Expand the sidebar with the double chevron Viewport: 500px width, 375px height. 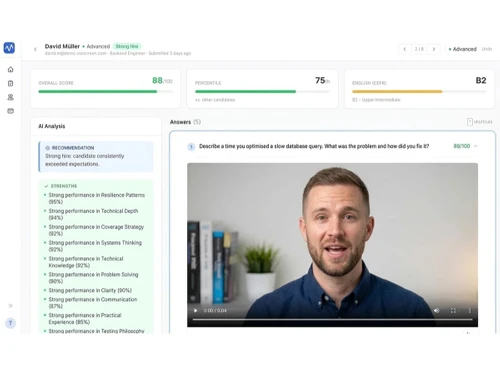click(x=10, y=306)
